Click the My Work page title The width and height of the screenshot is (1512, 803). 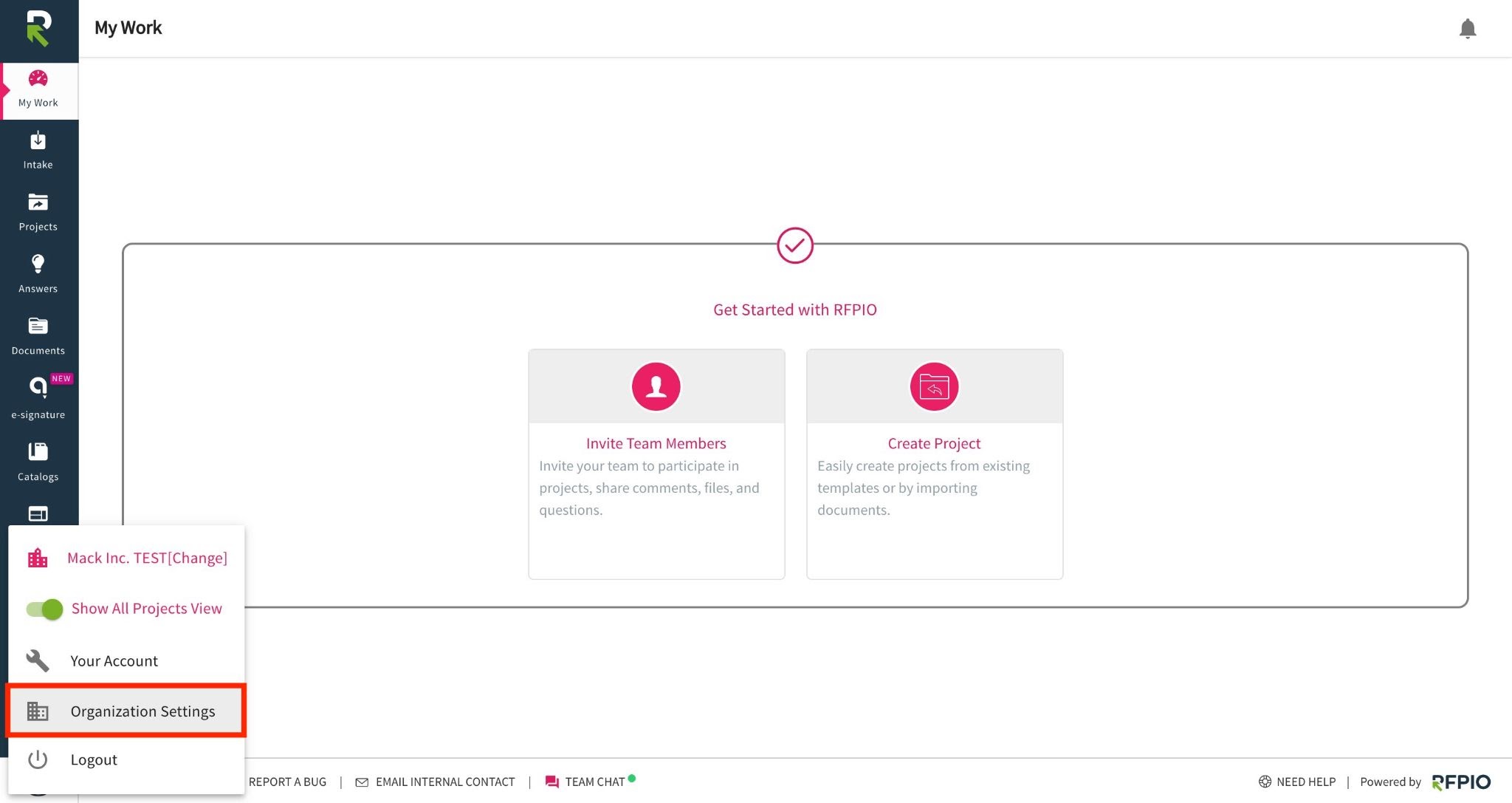[x=128, y=27]
